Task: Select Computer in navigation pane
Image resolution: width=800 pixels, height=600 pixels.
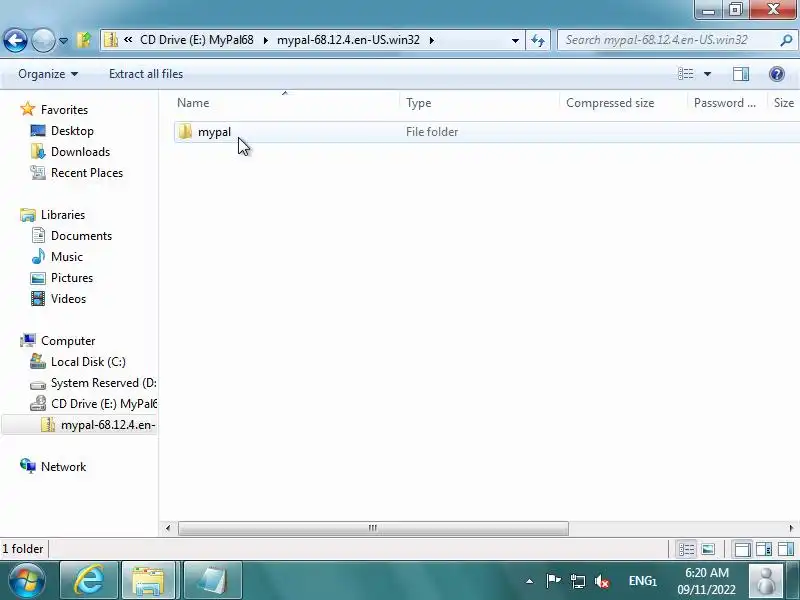Action: (x=68, y=341)
